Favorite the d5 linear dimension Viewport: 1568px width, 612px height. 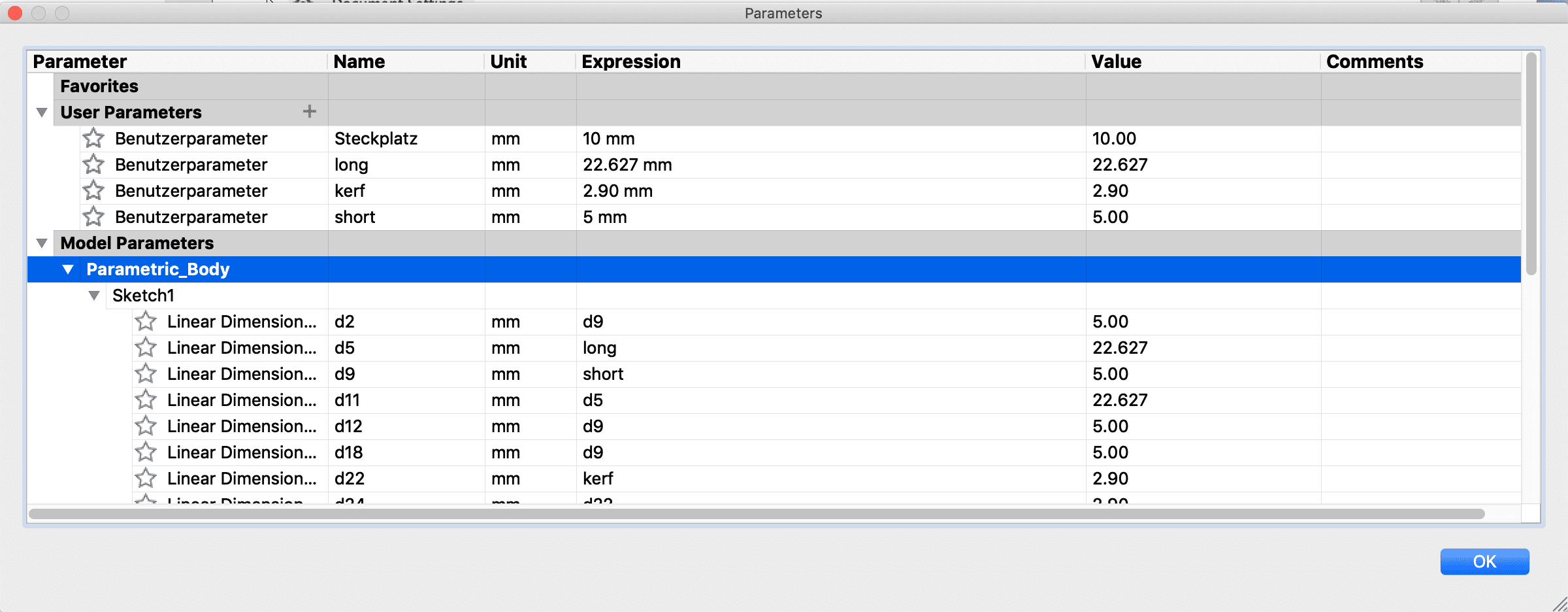click(x=146, y=347)
